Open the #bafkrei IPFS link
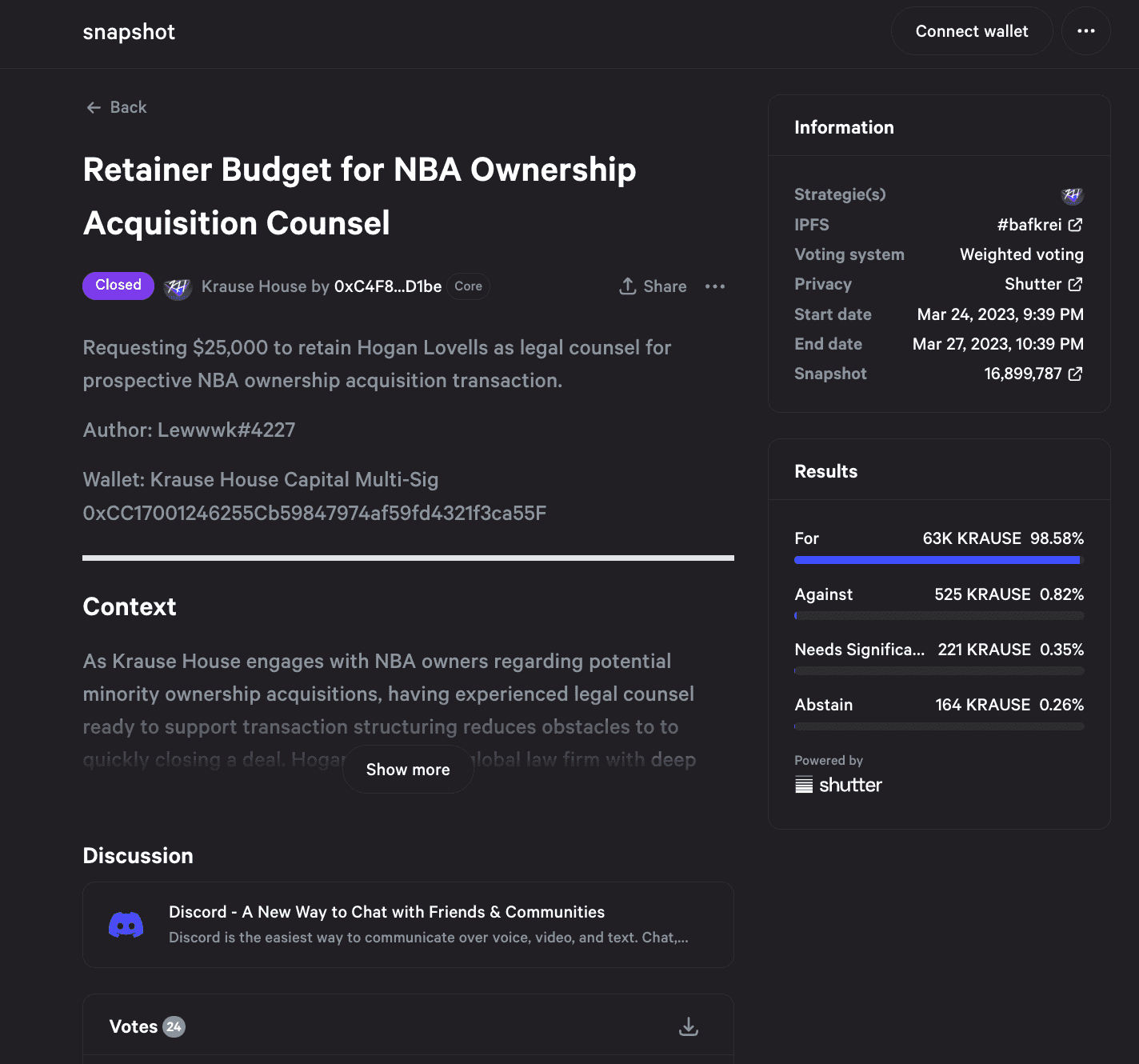This screenshot has width=1139, height=1064. pos(1040,225)
